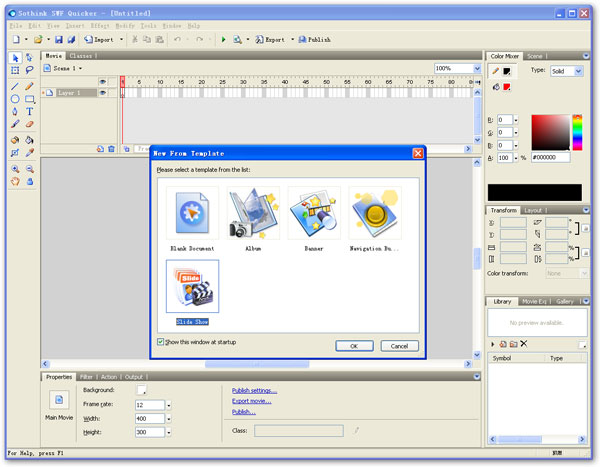Select the Oval tool
This screenshot has height=467, width=600.
click(x=15, y=99)
